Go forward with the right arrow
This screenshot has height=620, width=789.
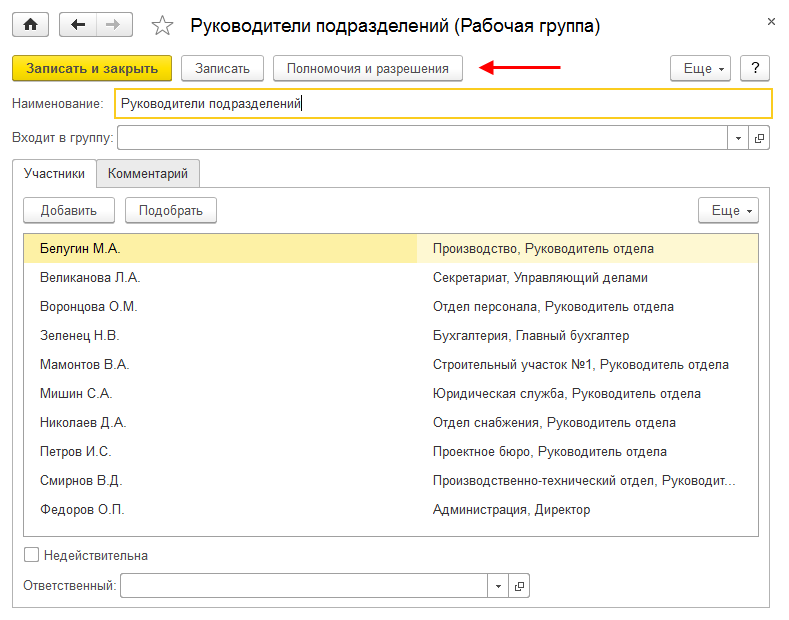tap(114, 25)
